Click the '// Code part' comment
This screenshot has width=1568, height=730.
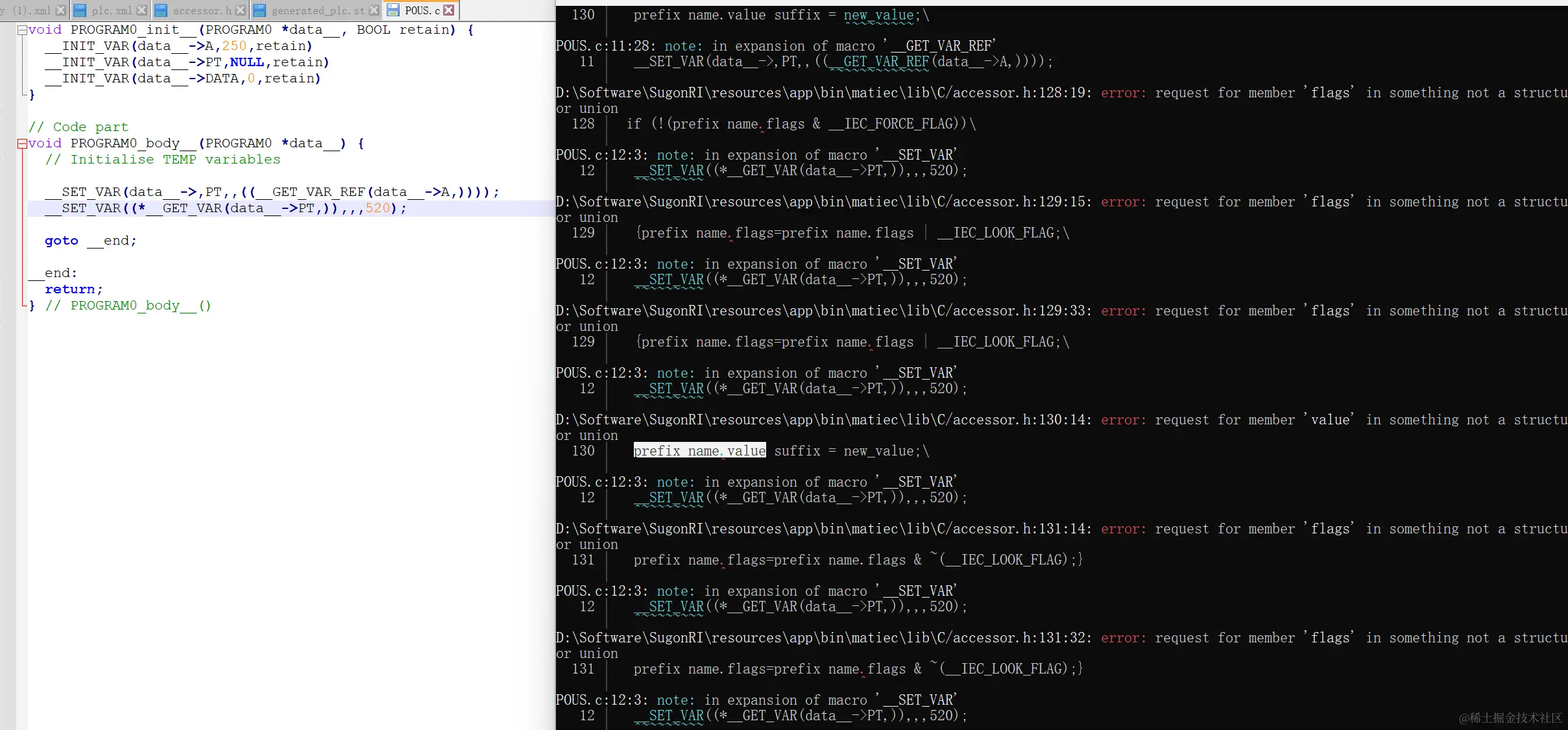pyautogui.click(x=78, y=127)
